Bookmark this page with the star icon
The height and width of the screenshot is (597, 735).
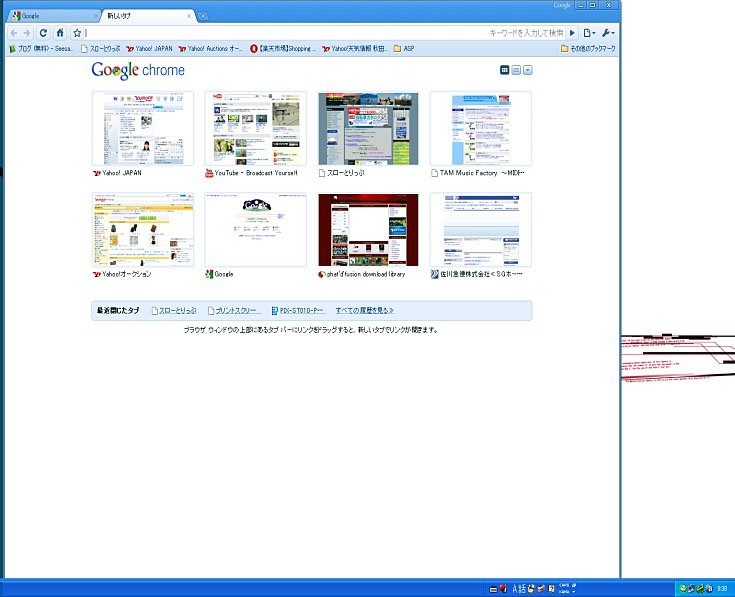pyautogui.click(x=77, y=33)
